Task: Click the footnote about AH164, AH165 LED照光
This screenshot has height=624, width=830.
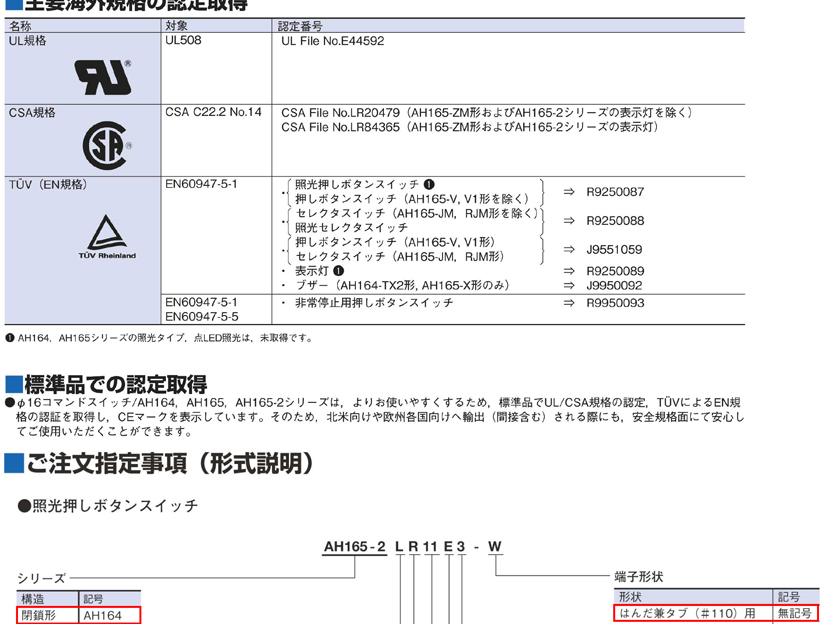Action: click(x=160, y=338)
